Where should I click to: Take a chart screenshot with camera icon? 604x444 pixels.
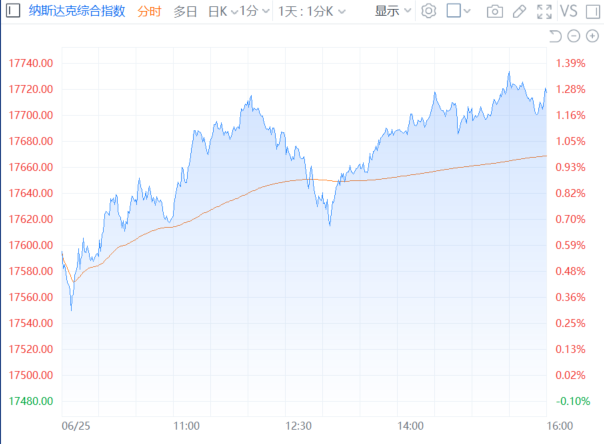point(495,11)
